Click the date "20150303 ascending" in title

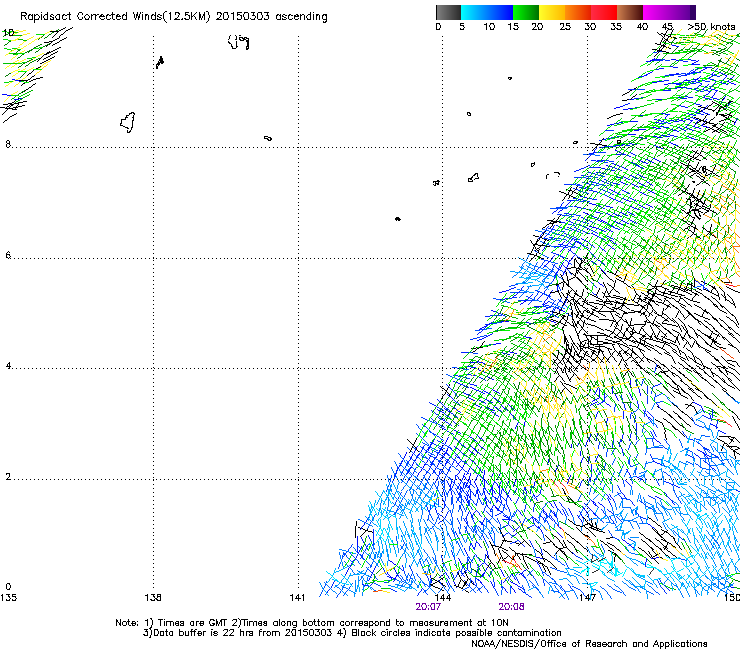point(271,17)
